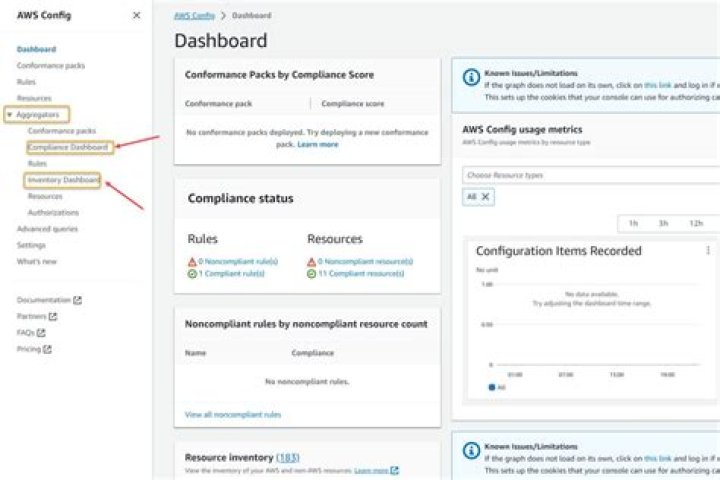Remove the All resource type filter tag
The image size is (720, 480).
pyautogui.click(x=486, y=197)
